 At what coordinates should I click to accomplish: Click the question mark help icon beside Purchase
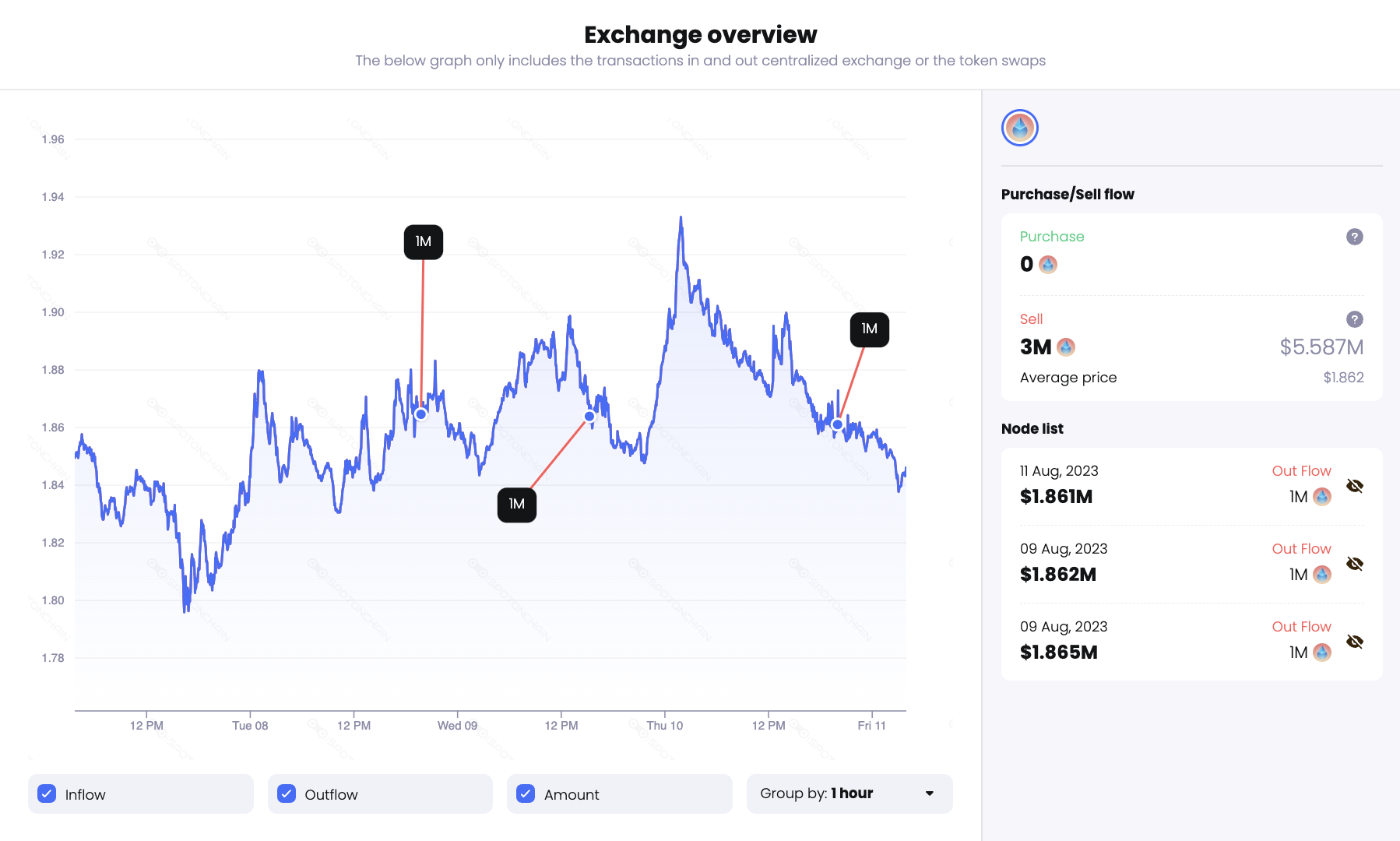click(x=1355, y=237)
